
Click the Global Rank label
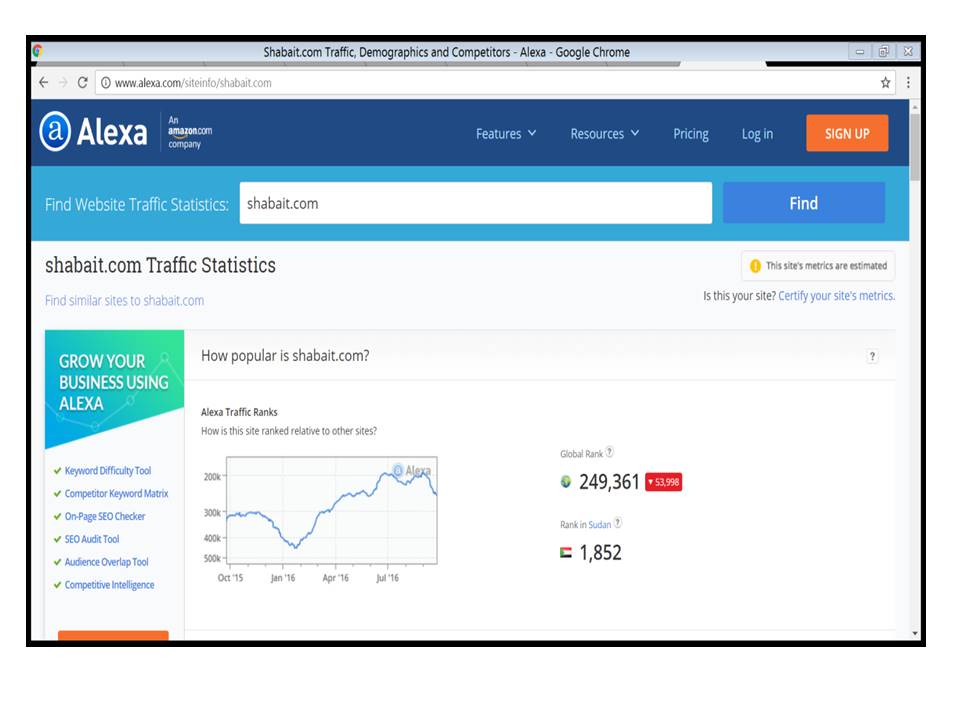tap(581, 454)
